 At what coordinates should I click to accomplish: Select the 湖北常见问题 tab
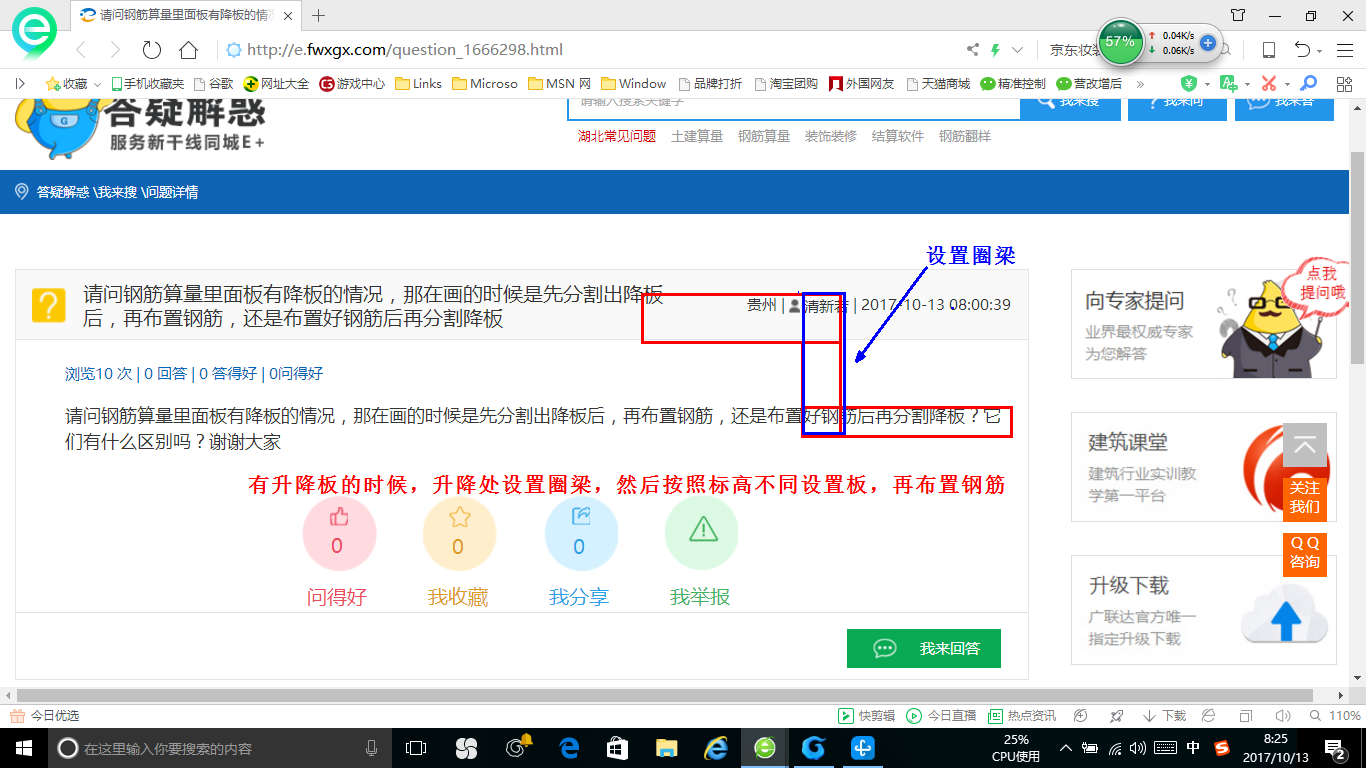click(617, 136)
